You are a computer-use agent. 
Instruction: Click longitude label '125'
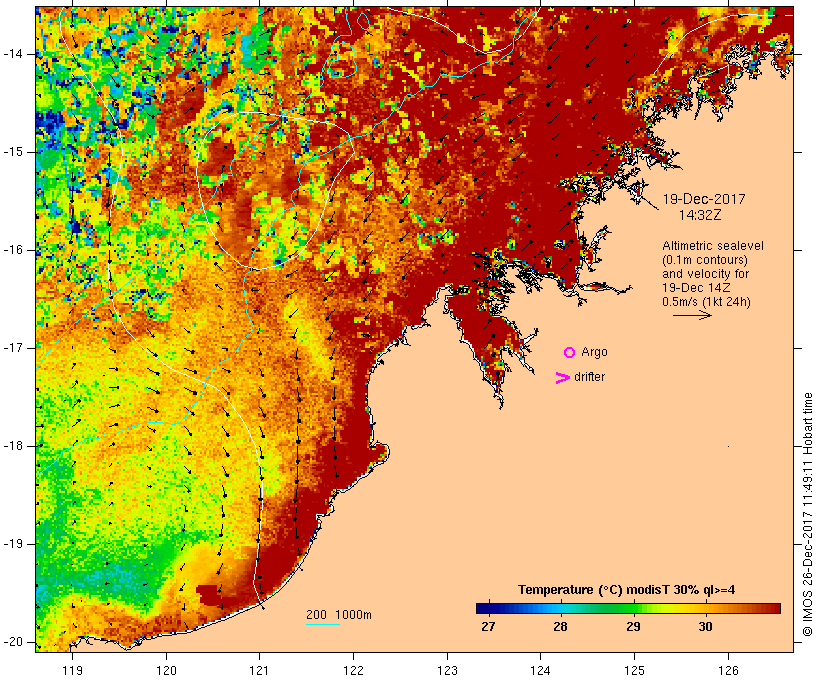click(634, 671)
